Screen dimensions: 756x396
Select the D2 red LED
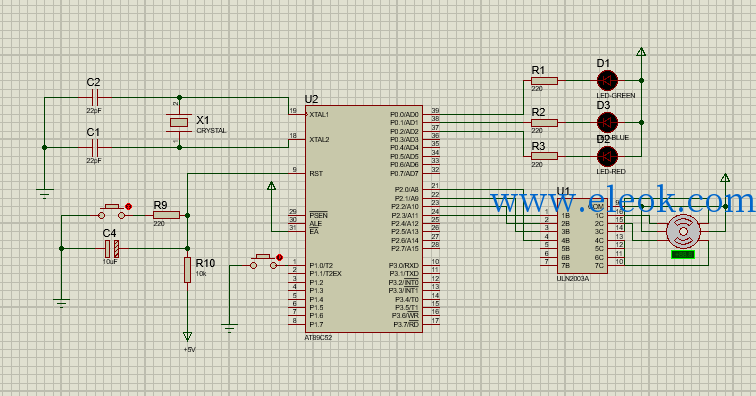click(607, 156)
